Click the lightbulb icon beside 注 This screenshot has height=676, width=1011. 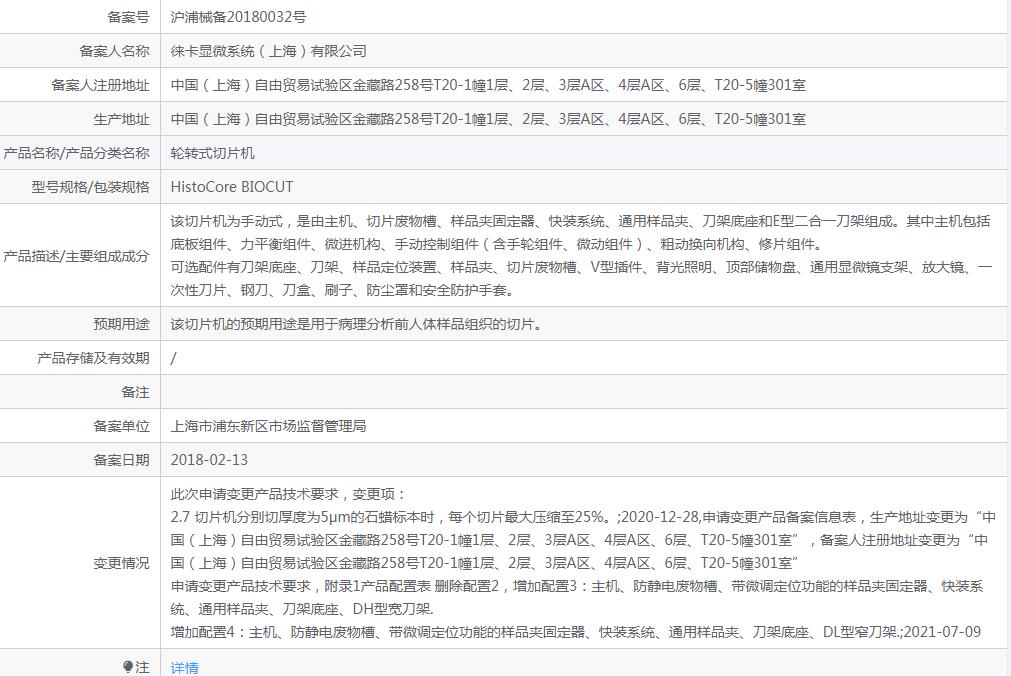tap(128, 667)
